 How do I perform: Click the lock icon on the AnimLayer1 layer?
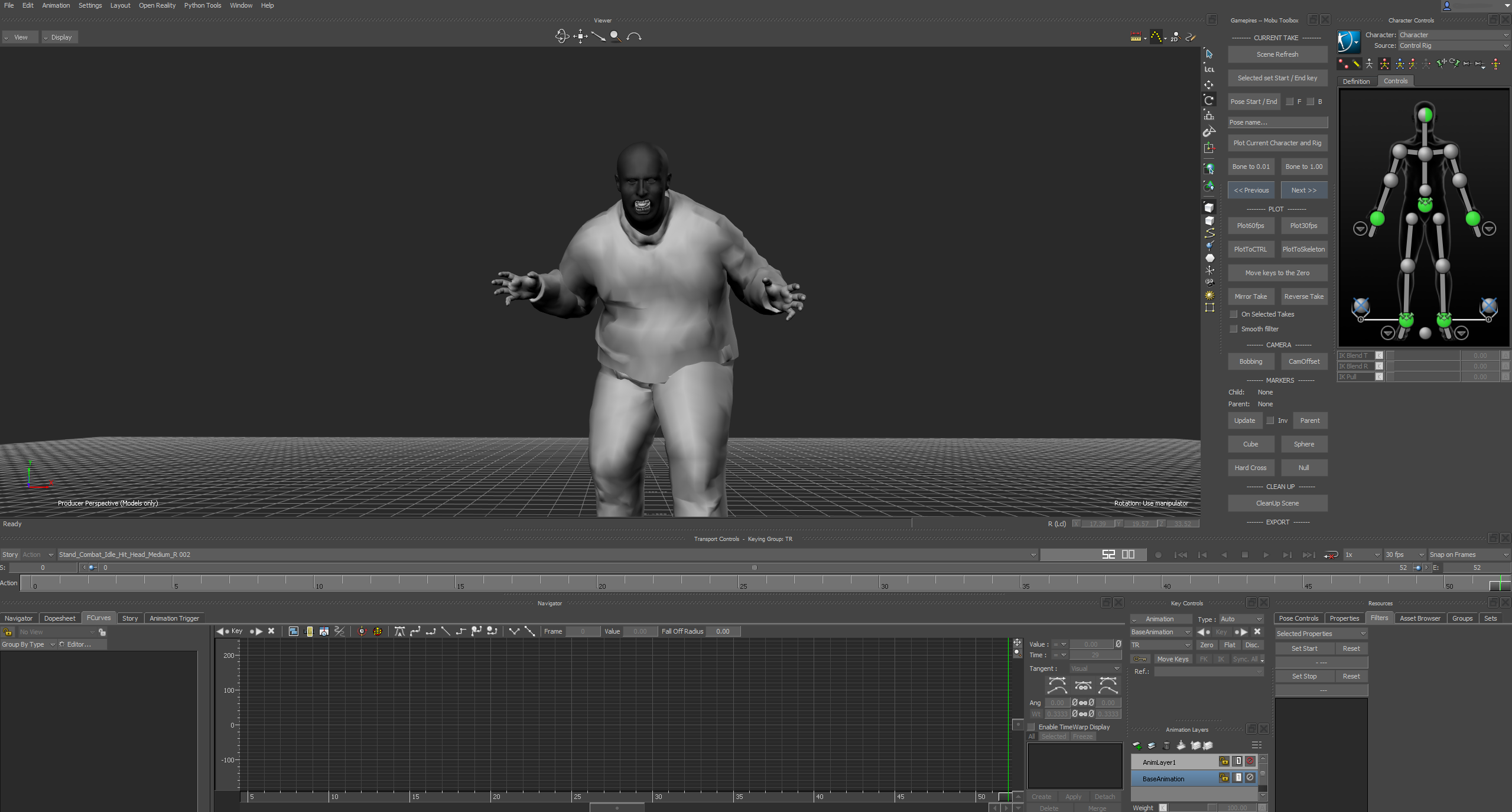point(1224,762)
